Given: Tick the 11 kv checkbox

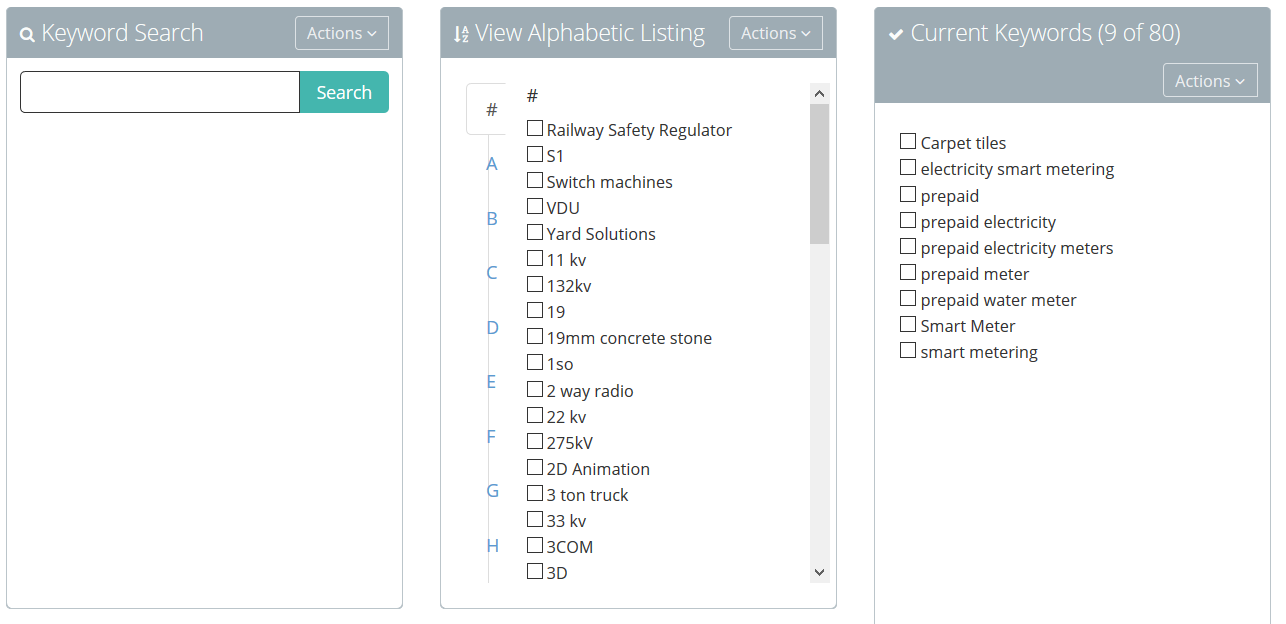Looking at the screenshot, I should 535,259.
